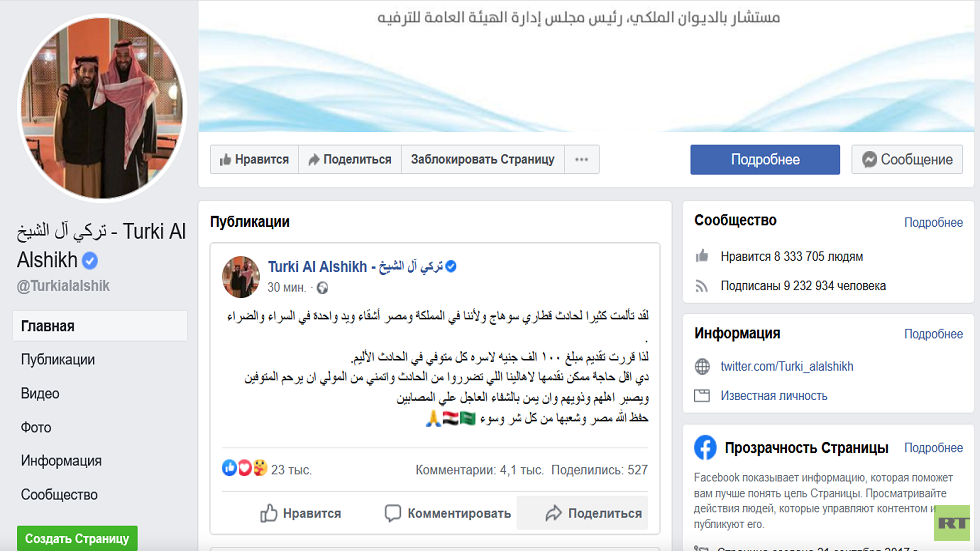Open the blue Подробнее button
Screen dimensions: 980x551
pos(765,159)
